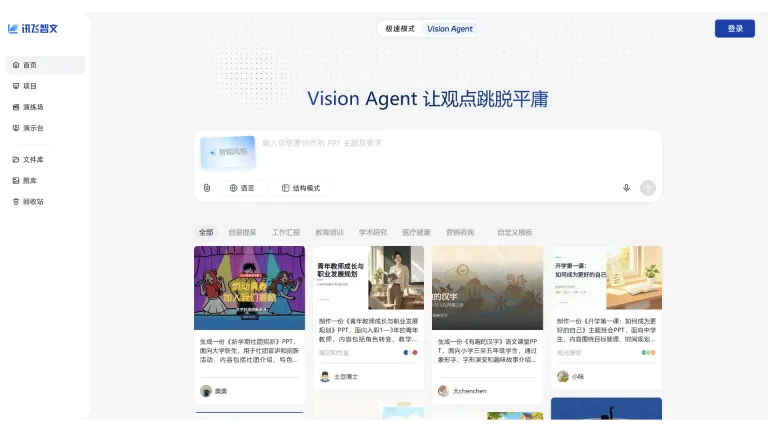
Task: Open the 新学期社团招新 template thumbnail
Action: click(249, 288)
